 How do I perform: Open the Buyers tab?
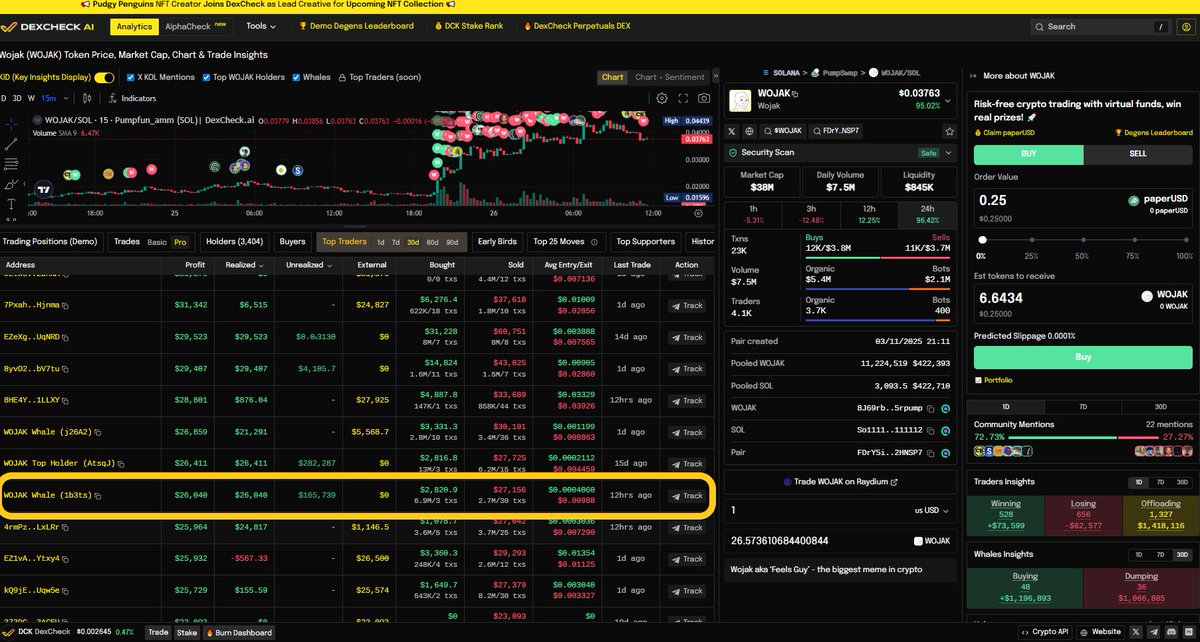(292, 241)
